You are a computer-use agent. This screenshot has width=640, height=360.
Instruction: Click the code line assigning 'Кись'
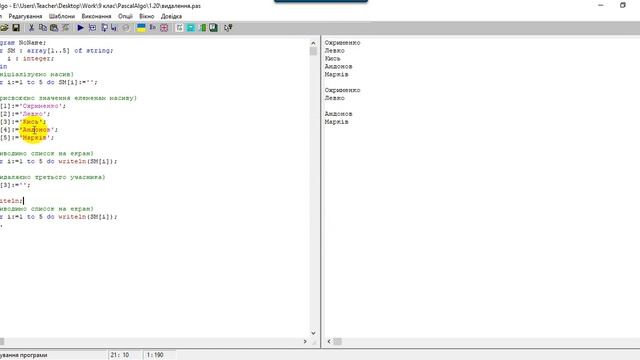[x=23, y=122]
